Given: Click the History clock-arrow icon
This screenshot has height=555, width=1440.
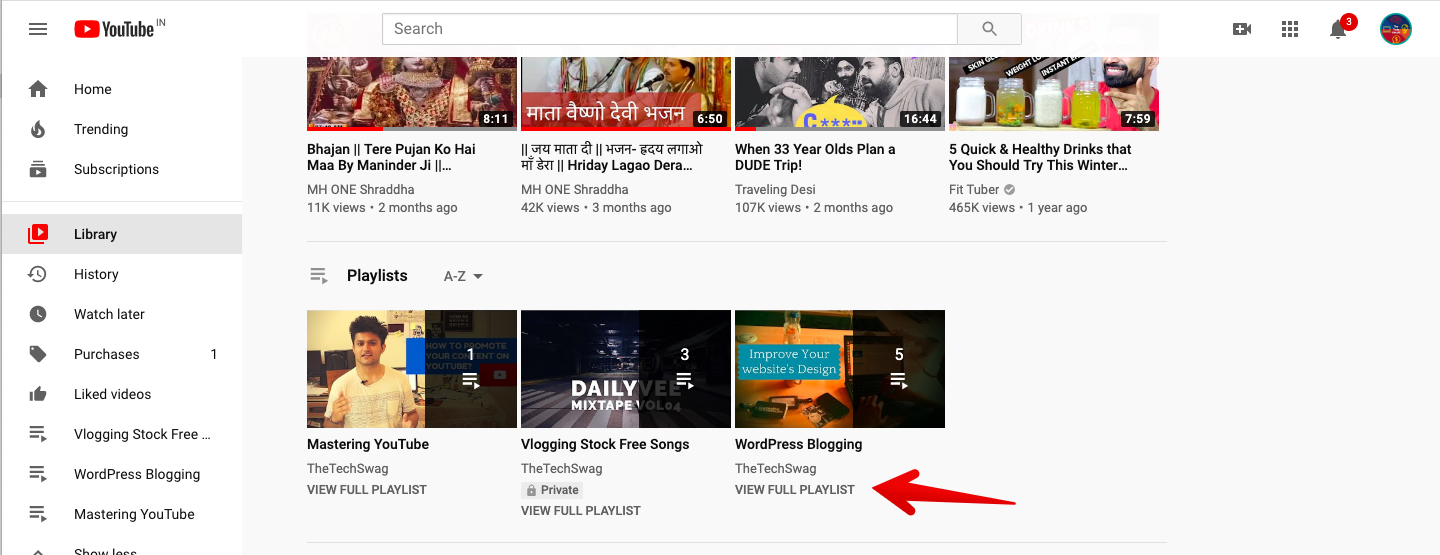Looking at the screenshot, I should tap(38, 274).
